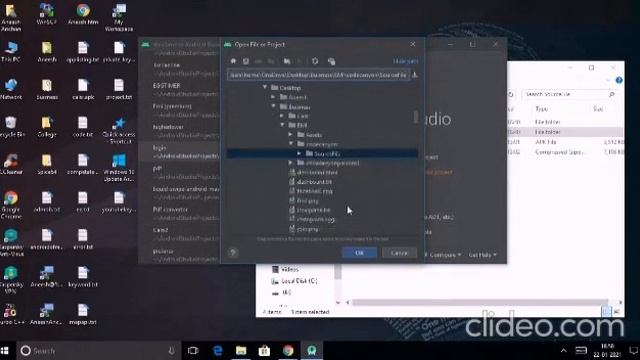Viewport: 640px width, 360px height.
Task: Click Android Studio icon in taskbar
Action: pos(312,351)
